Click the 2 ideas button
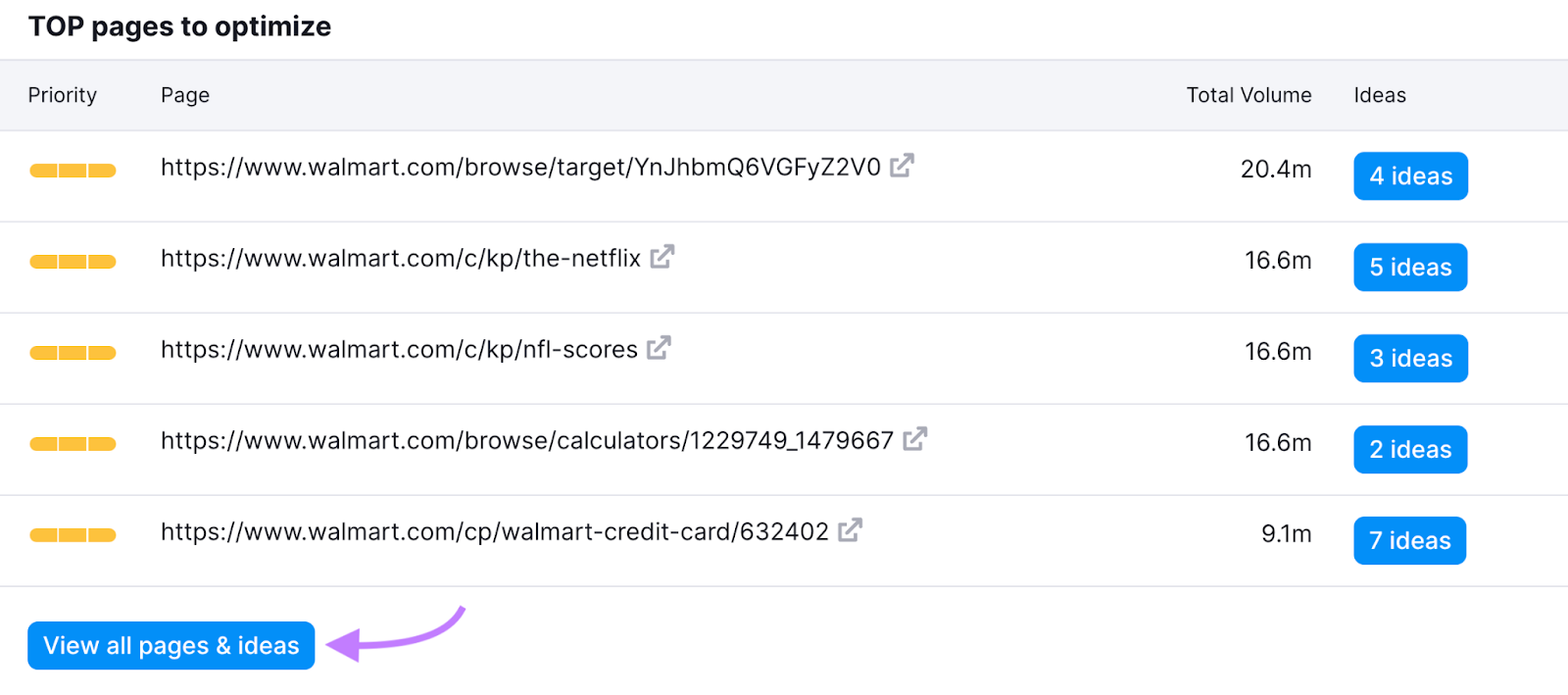1568x695 pixels. [1410, 450]
